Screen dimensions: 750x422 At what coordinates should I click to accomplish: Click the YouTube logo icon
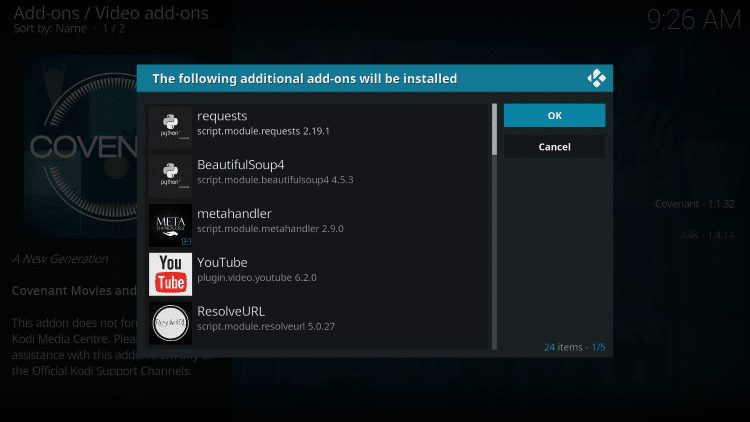[x=170, y=274]
